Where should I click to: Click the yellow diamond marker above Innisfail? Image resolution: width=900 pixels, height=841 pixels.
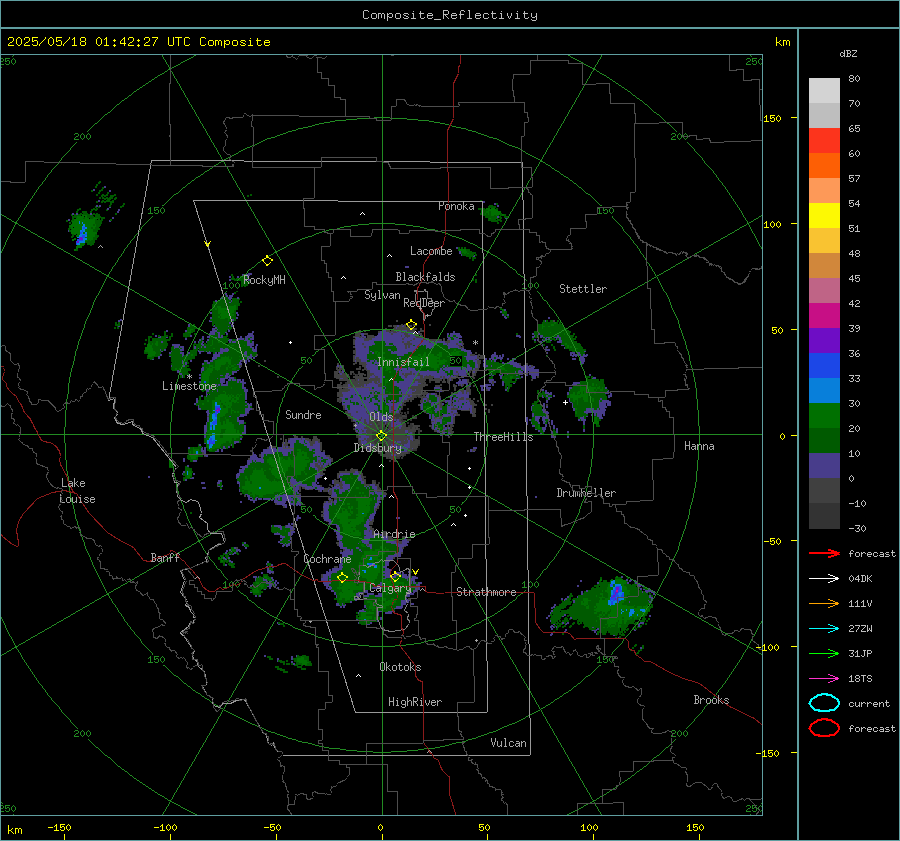411,325
